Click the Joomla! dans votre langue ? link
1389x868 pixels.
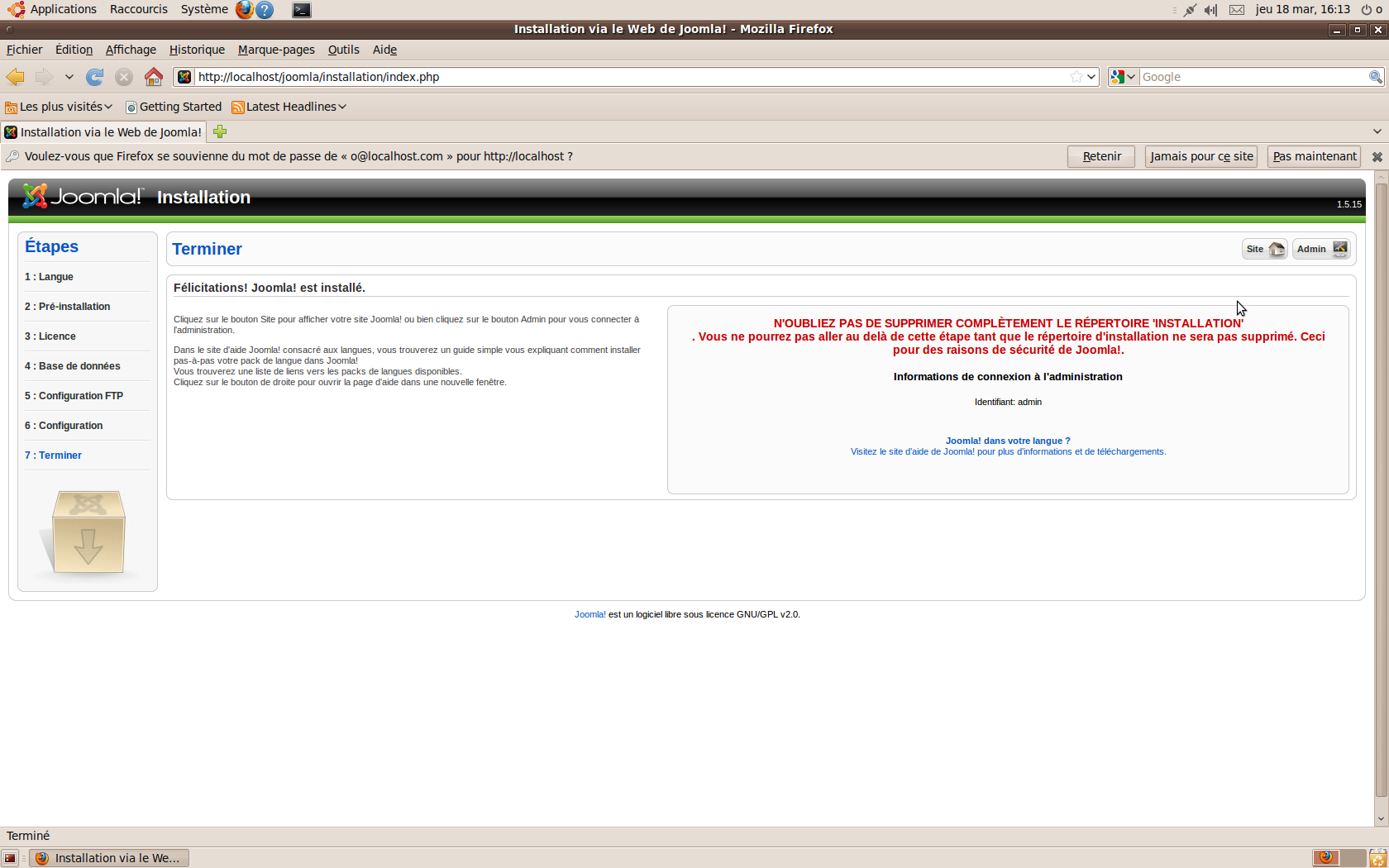(x=1008, y=441)
